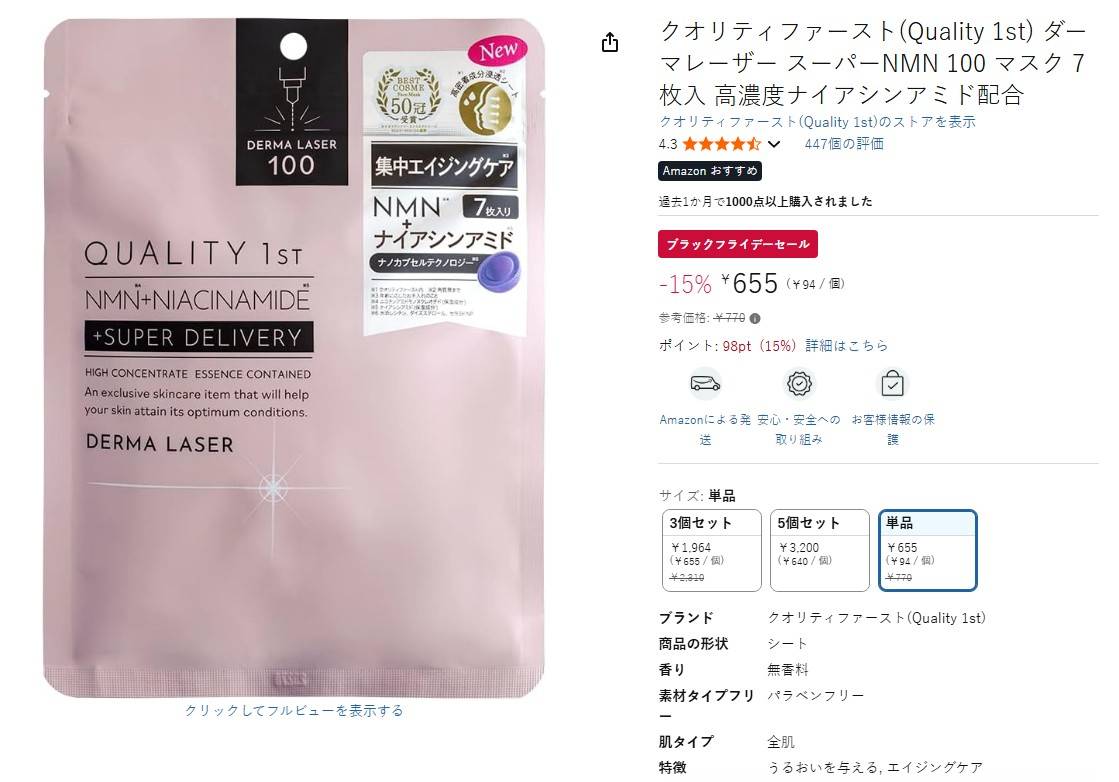The image size is (1119, 782).
Task: Open the points 詳細はこちら link
Action: coord(847,346)
